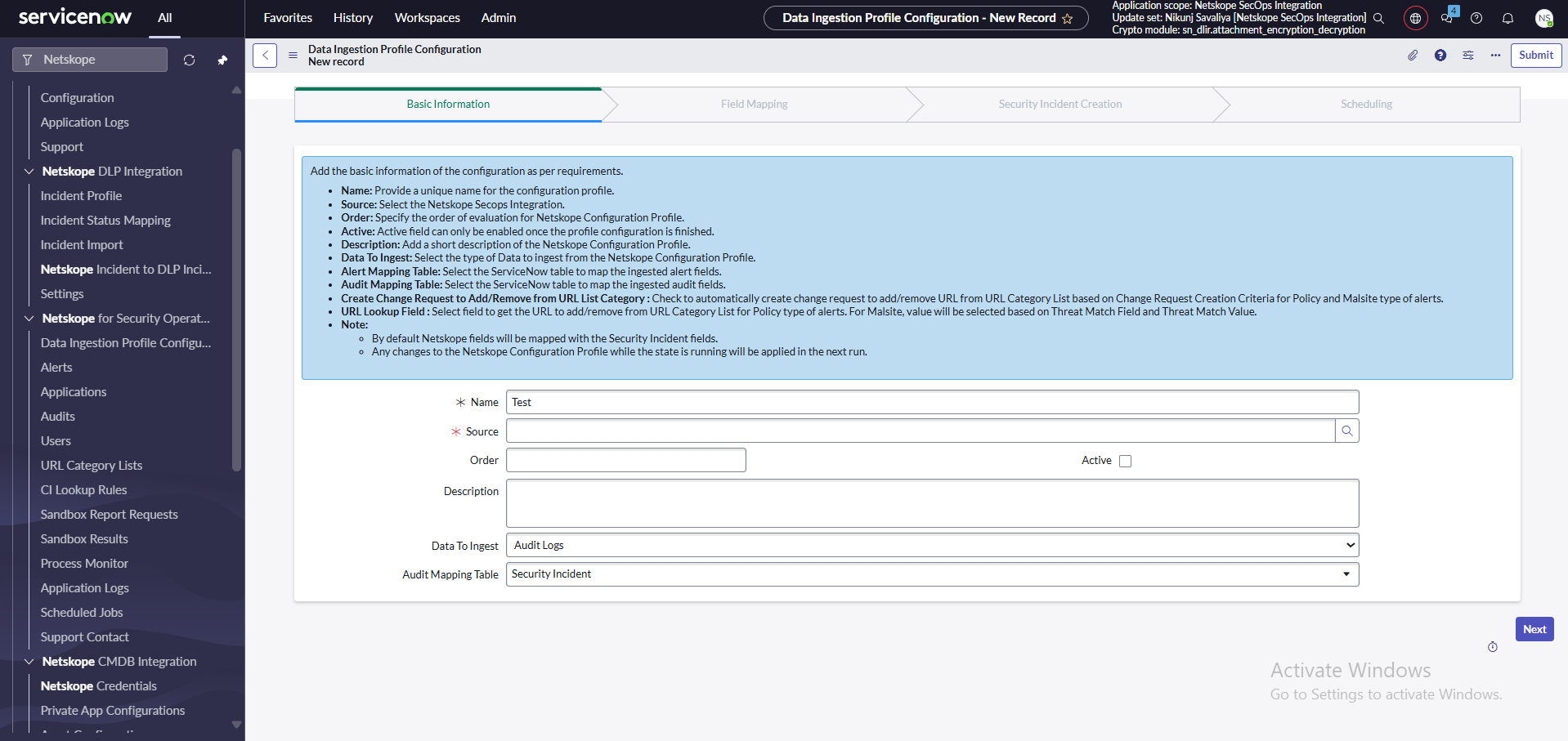Switch to Security Incident Creation step
This screenshot has width=1568, height=741.
[1060, 105]
